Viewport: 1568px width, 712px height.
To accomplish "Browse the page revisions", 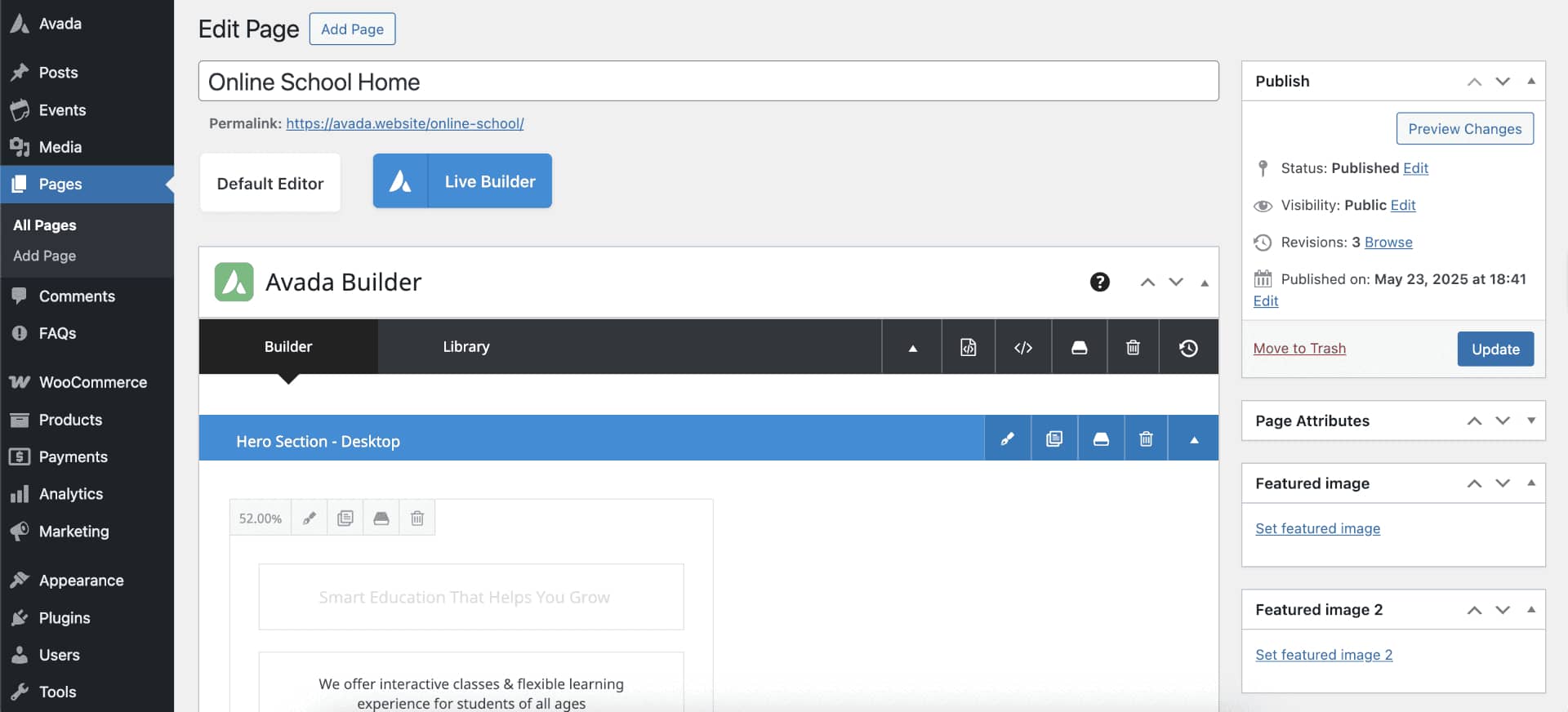I will coord(1388,243).
